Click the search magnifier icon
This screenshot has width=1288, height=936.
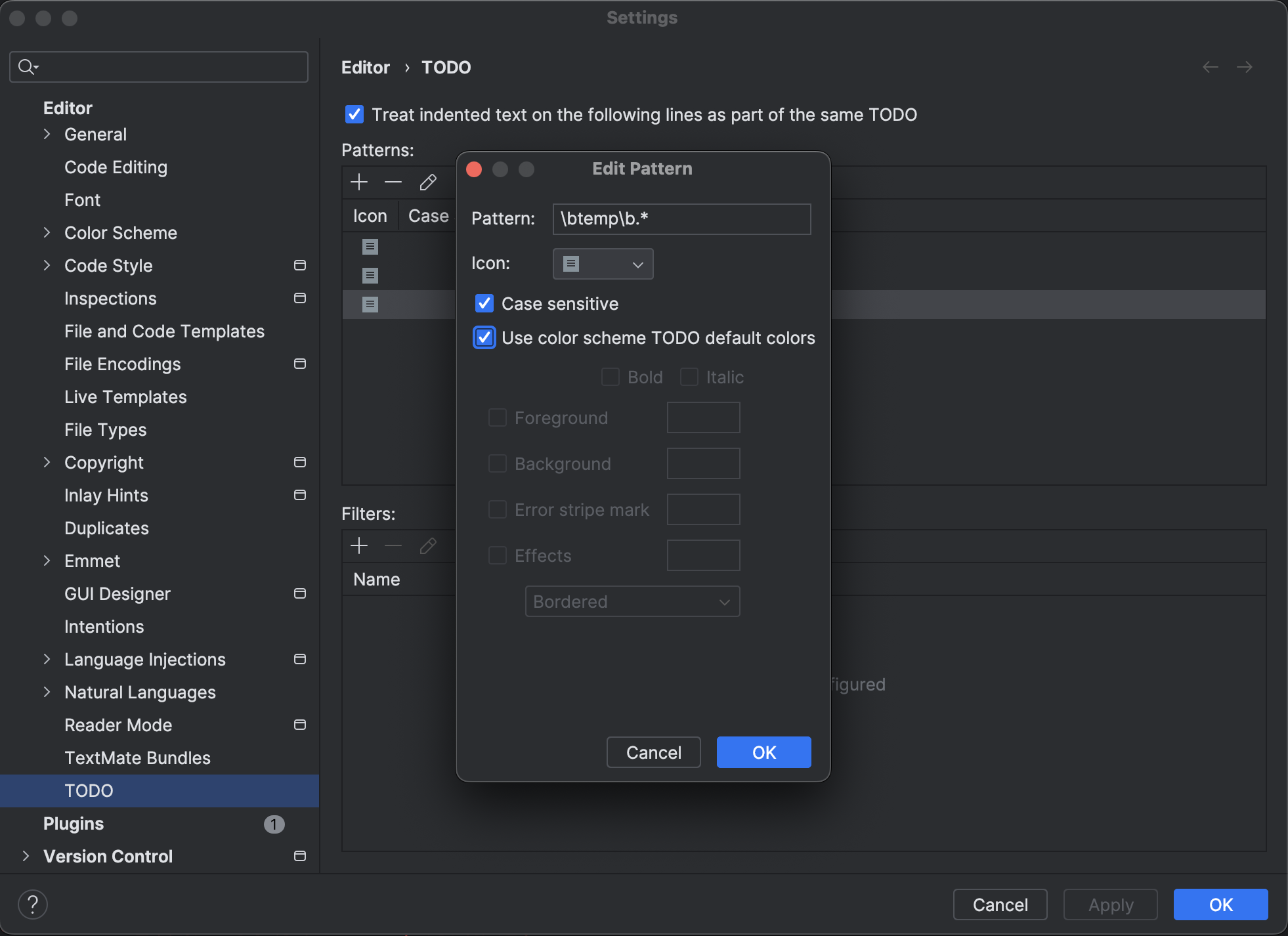click(27, 67)
